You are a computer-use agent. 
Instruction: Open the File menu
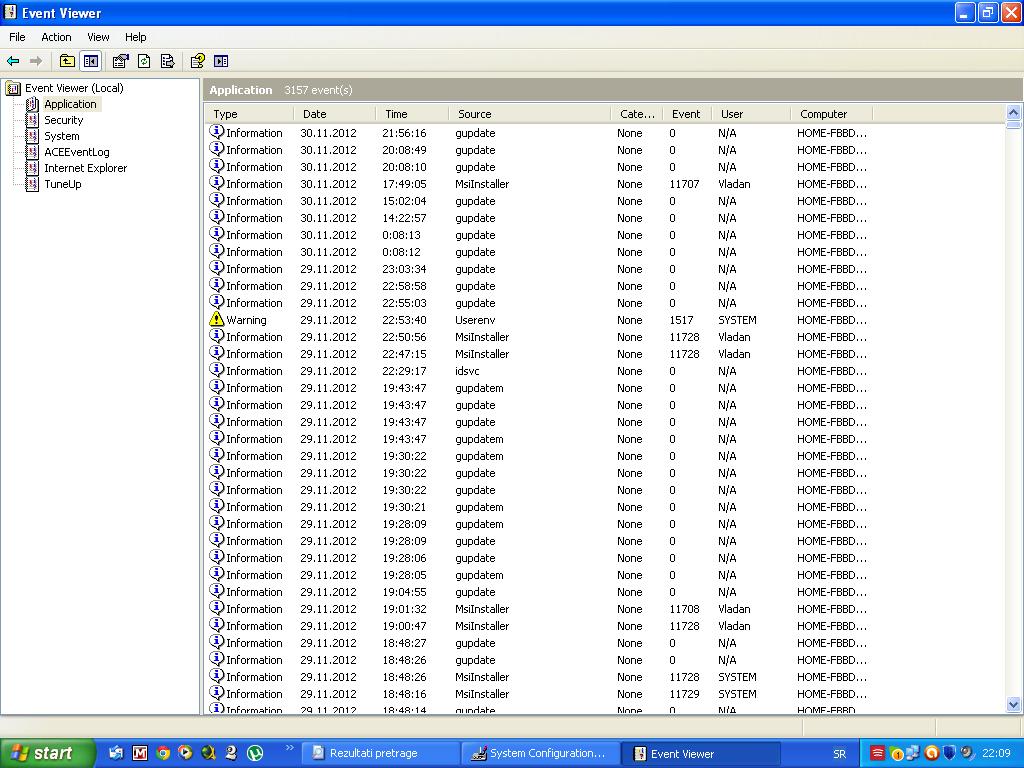tap(17, 37)
